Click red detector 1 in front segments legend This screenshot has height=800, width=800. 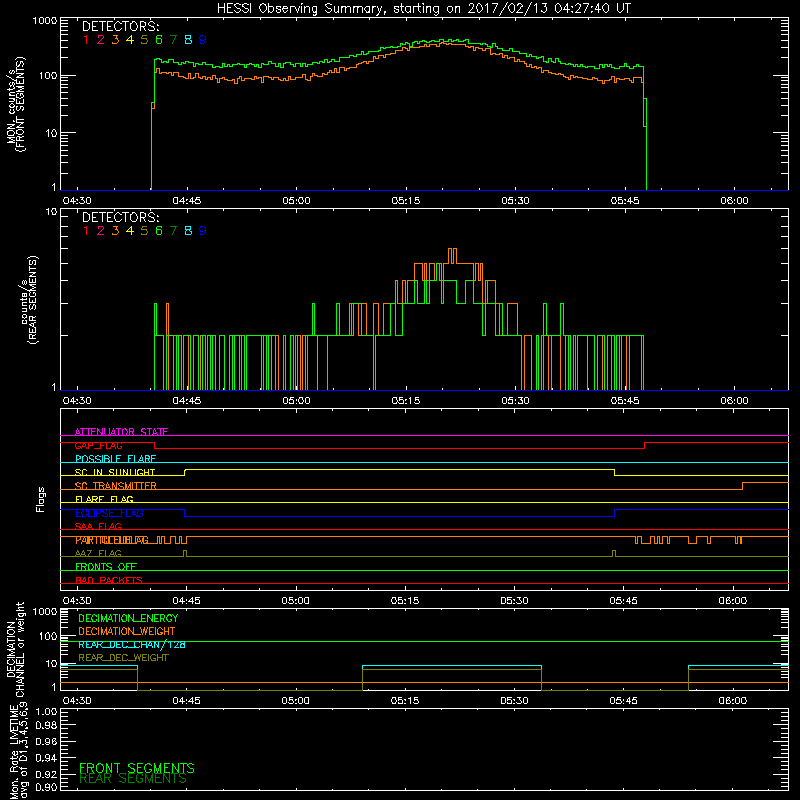coord(86,40)
